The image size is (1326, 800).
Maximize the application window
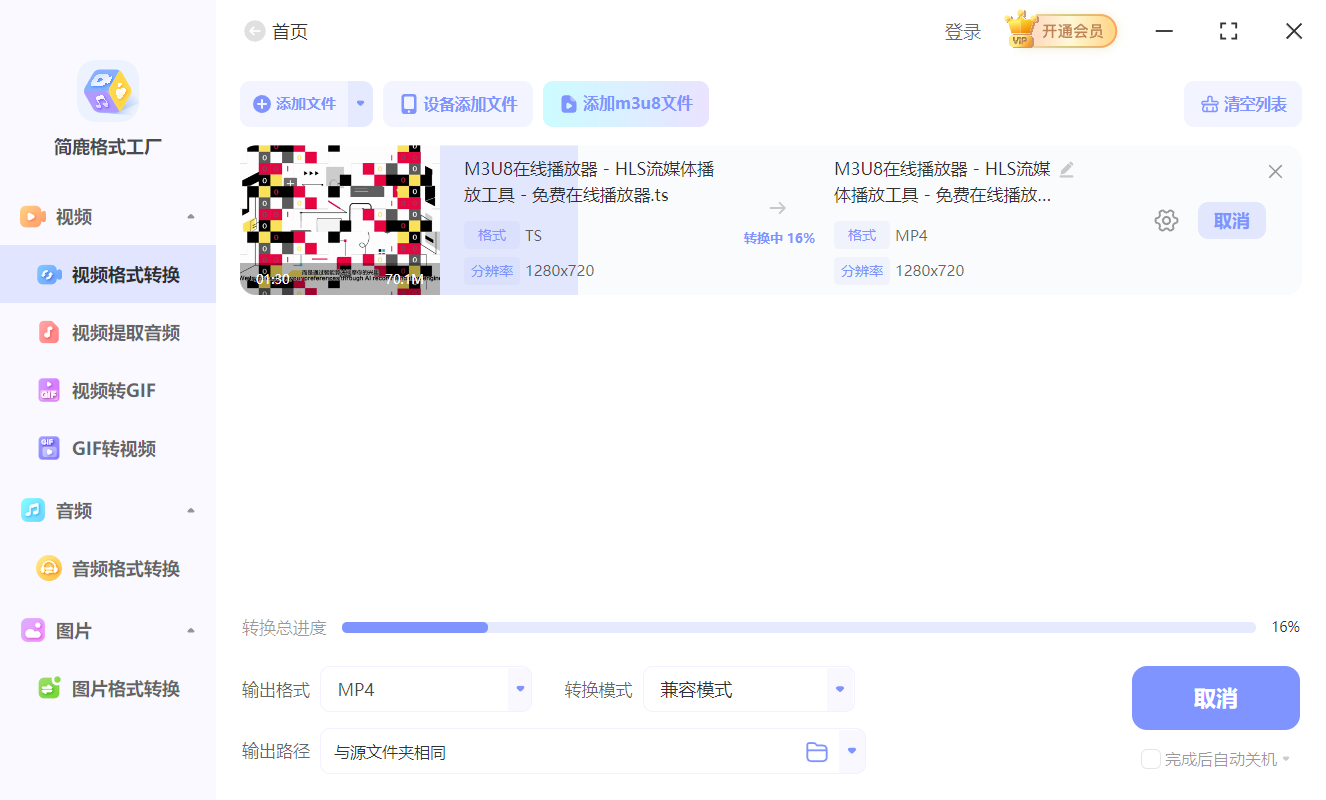pos(1229,31)
